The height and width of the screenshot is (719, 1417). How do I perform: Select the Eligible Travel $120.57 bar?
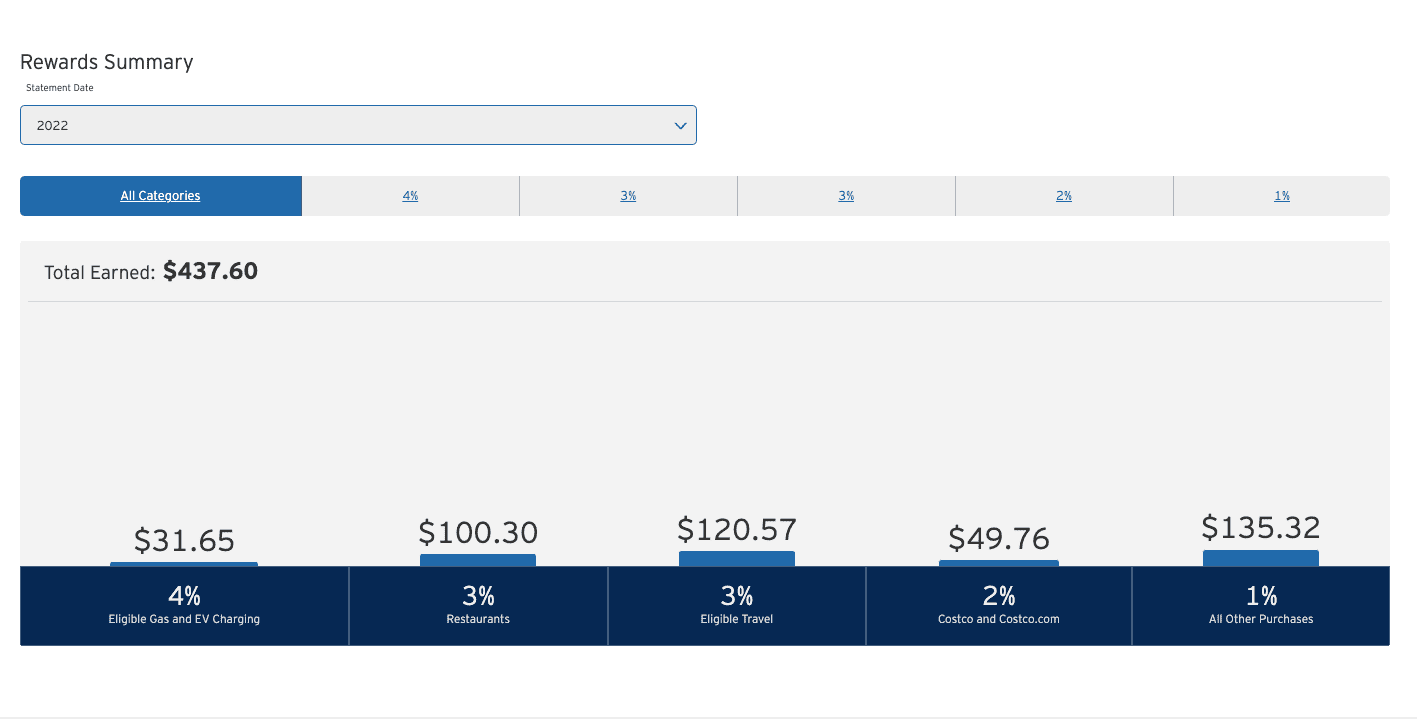coord(737,558)
